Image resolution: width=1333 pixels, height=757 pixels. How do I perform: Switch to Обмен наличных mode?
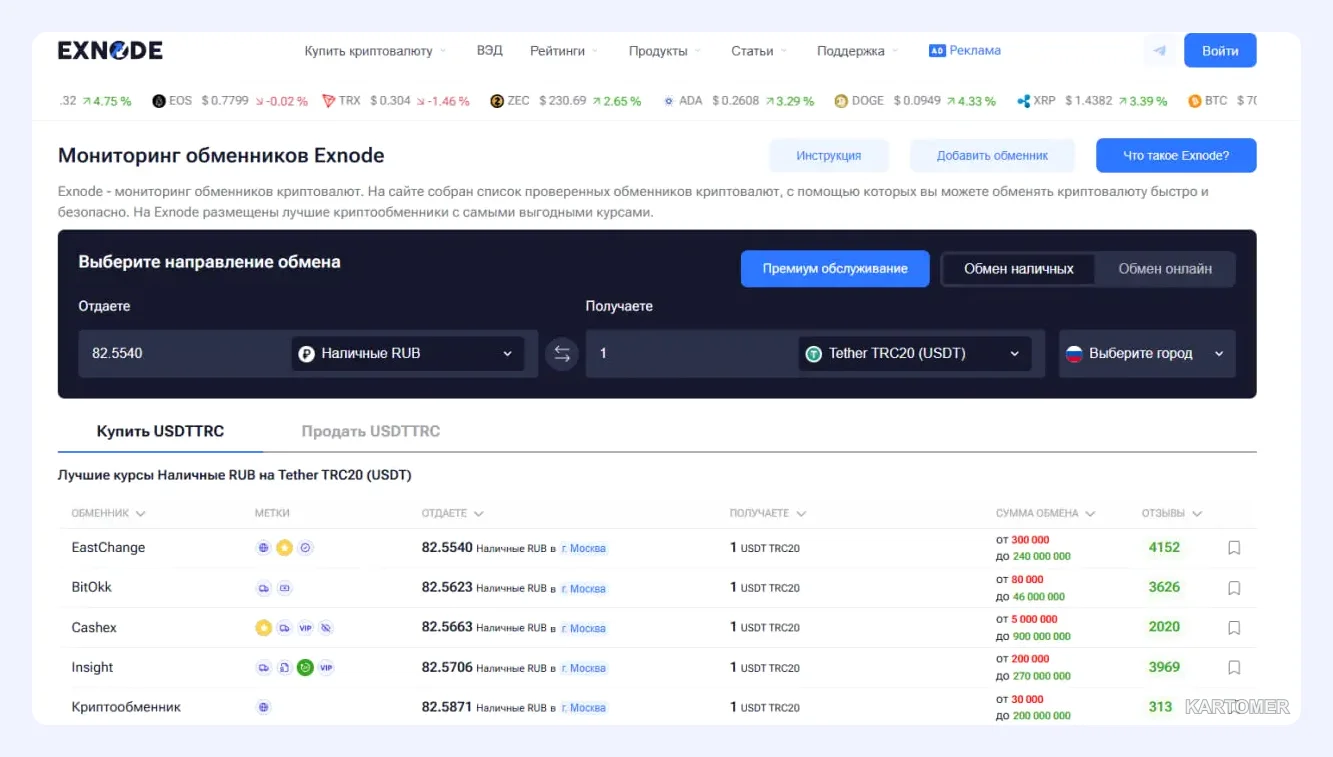click(1019, 269)
